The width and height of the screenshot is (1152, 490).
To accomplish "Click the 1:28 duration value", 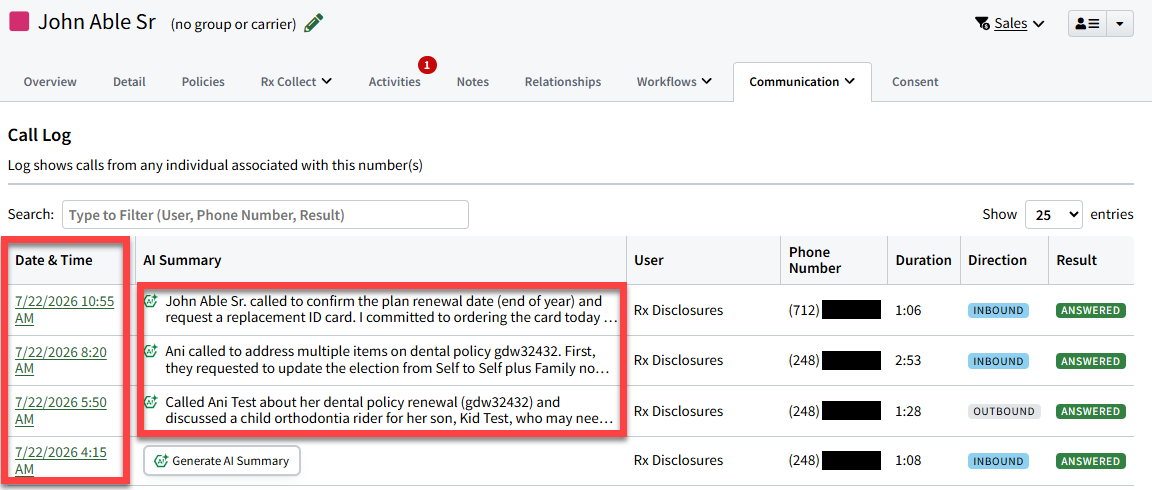I will (908, 411).
